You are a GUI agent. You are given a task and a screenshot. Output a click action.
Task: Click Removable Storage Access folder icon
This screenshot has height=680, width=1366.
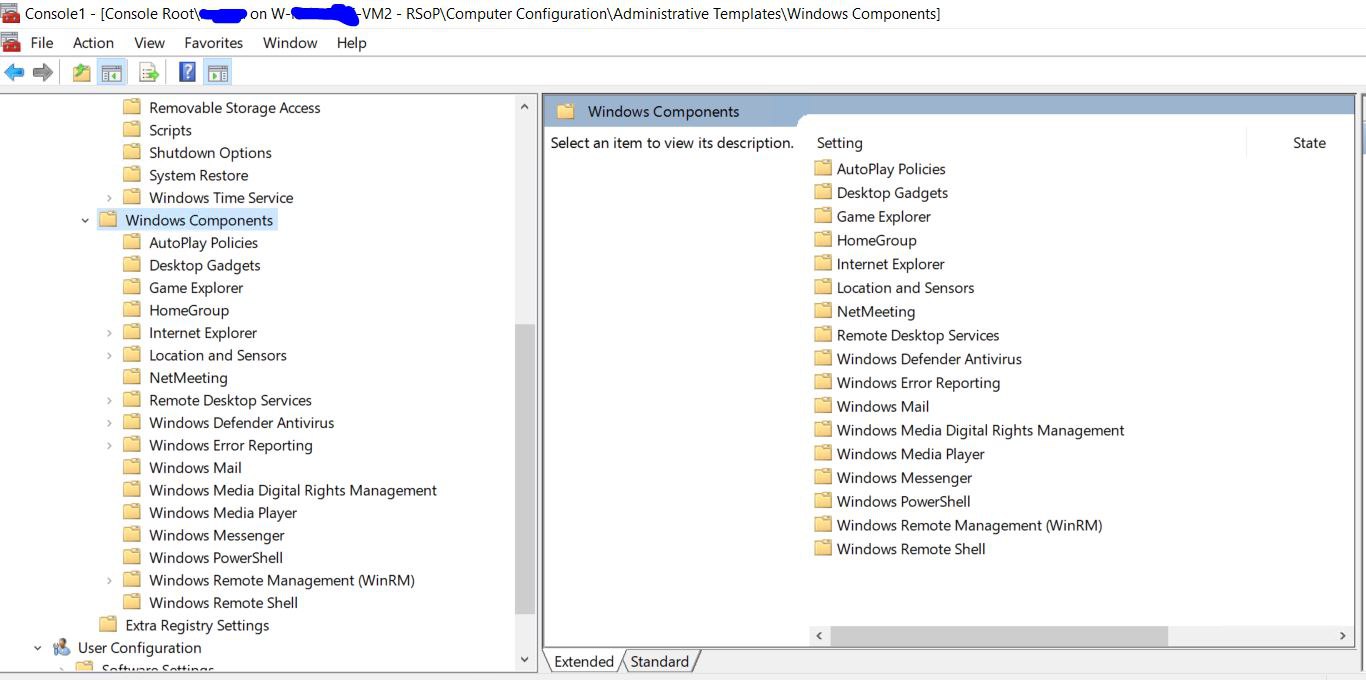(x=132, y=107)
